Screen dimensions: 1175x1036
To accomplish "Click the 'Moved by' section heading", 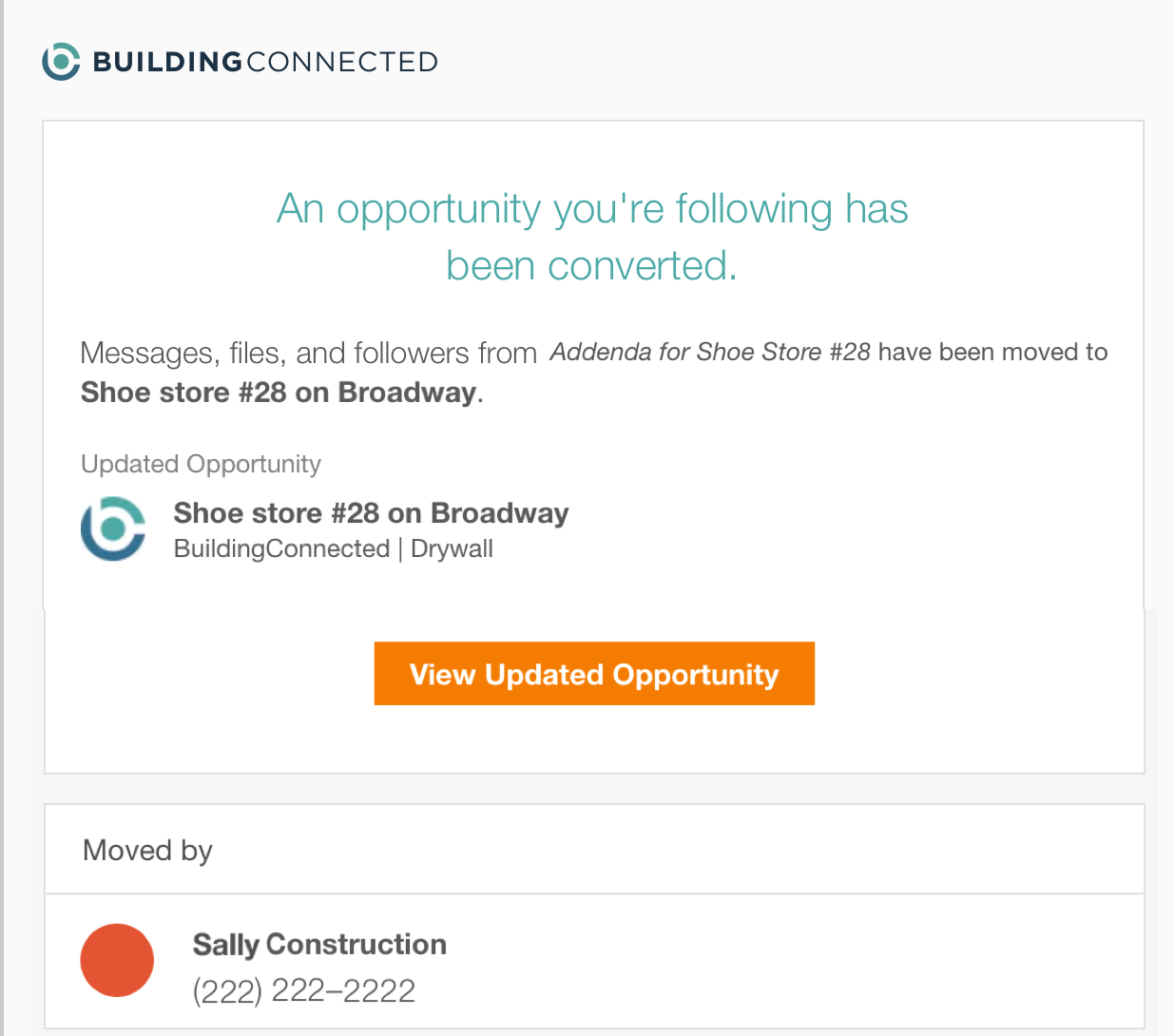I will [x=147, y=850].
